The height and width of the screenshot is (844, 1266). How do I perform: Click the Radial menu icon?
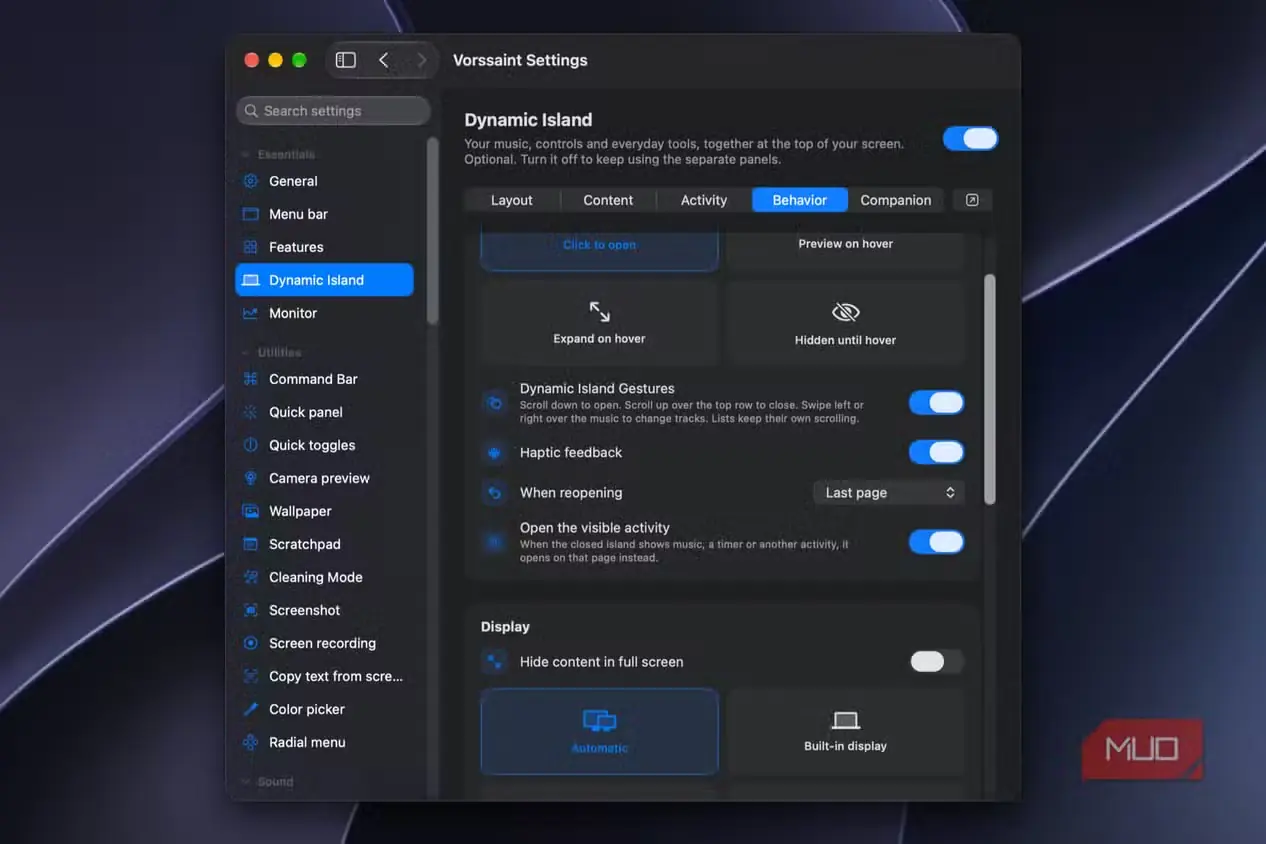coord(250,742)
